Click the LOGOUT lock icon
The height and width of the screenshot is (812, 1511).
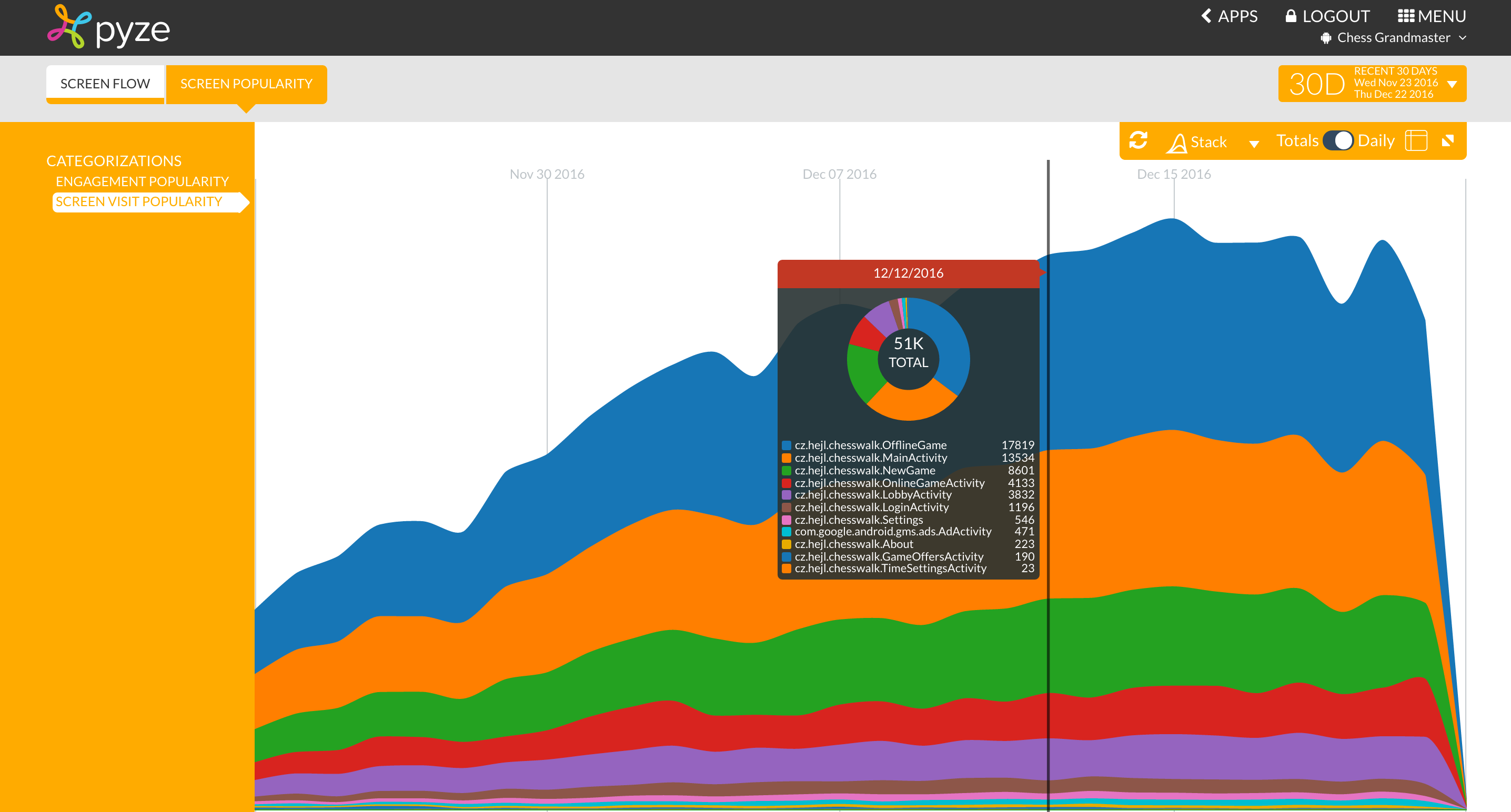coord(1291,16)
